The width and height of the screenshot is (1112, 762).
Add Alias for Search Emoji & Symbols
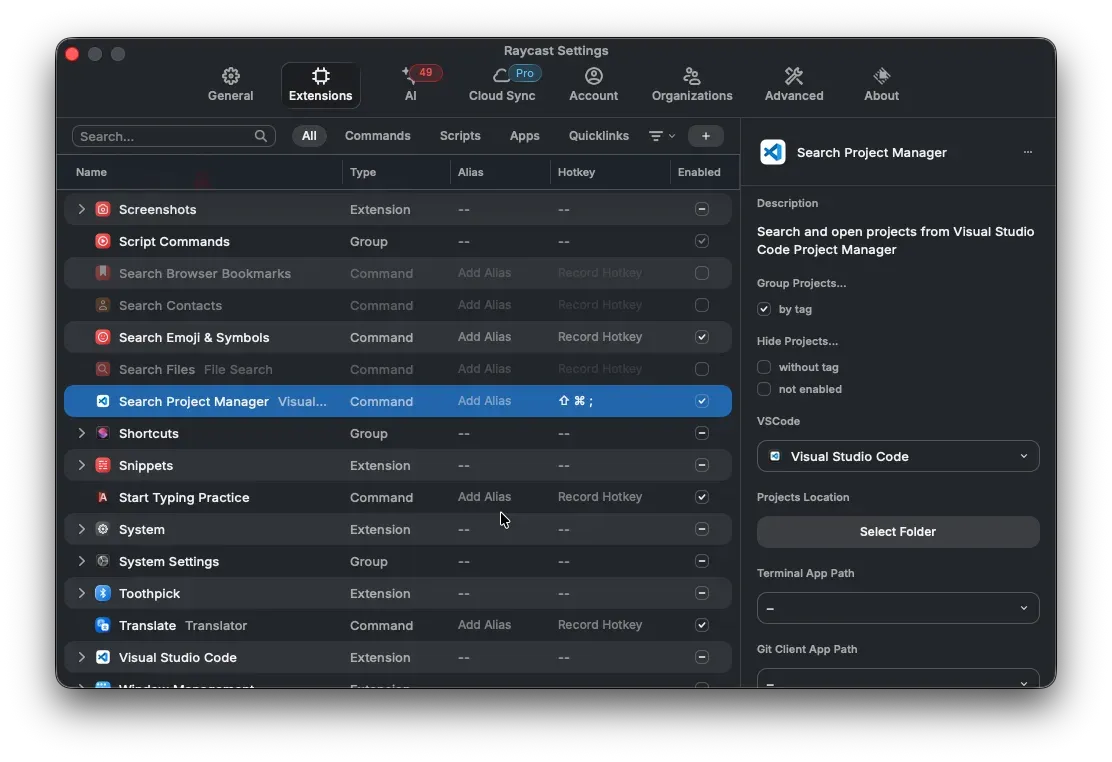[484, 337]
